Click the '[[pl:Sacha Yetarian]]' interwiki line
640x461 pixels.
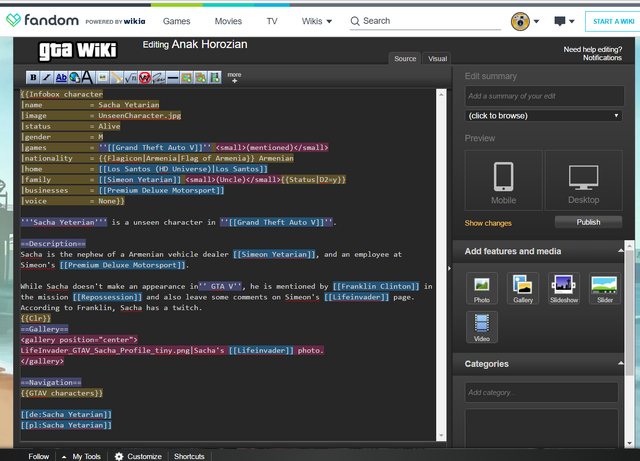[66, 425]
